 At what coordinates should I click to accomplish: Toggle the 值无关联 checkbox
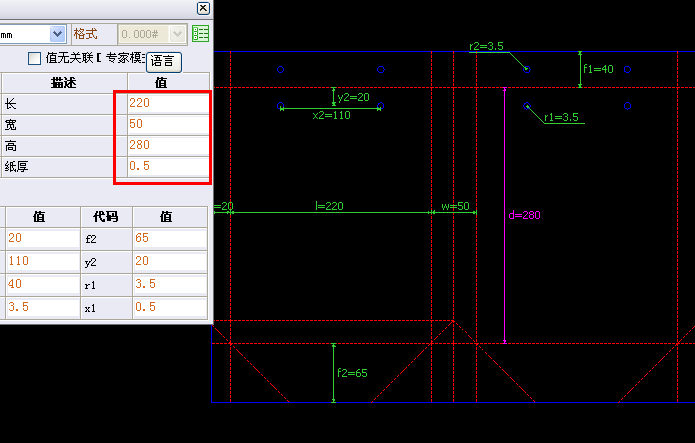(x=35, y=58)
